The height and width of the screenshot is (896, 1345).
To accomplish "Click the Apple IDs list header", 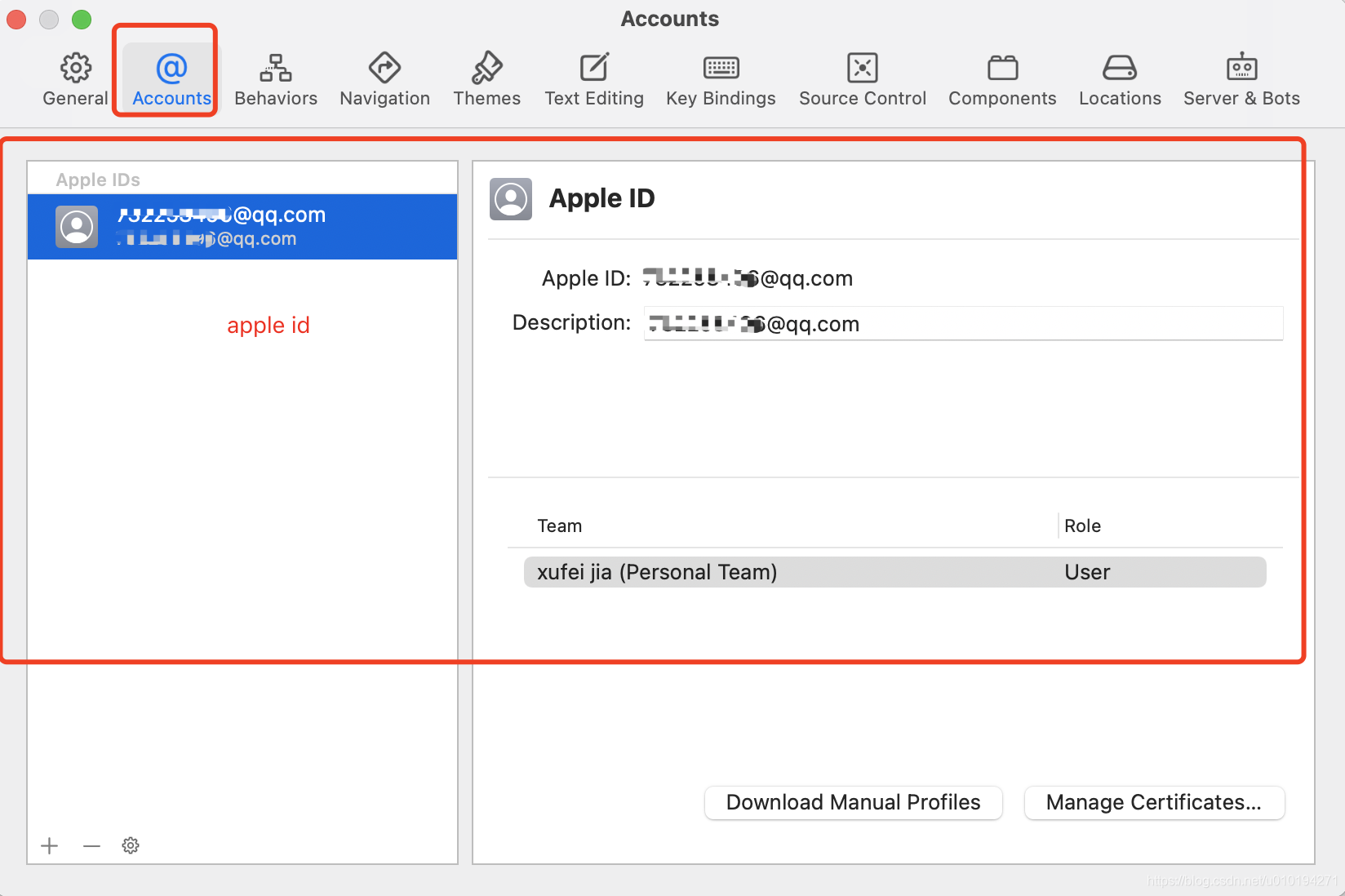I will (98, 180).
